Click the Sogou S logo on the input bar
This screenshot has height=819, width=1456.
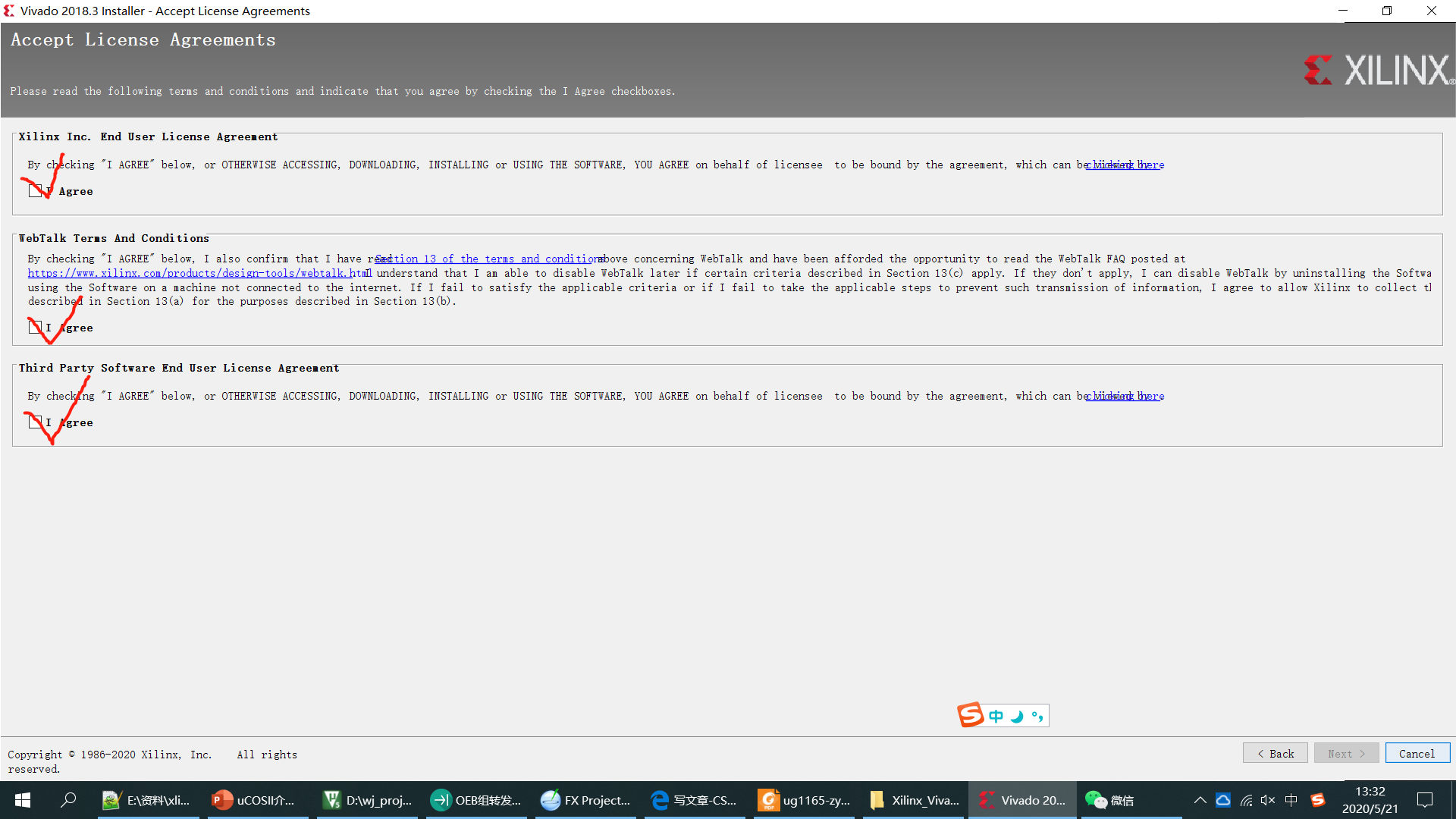[971, 715]
